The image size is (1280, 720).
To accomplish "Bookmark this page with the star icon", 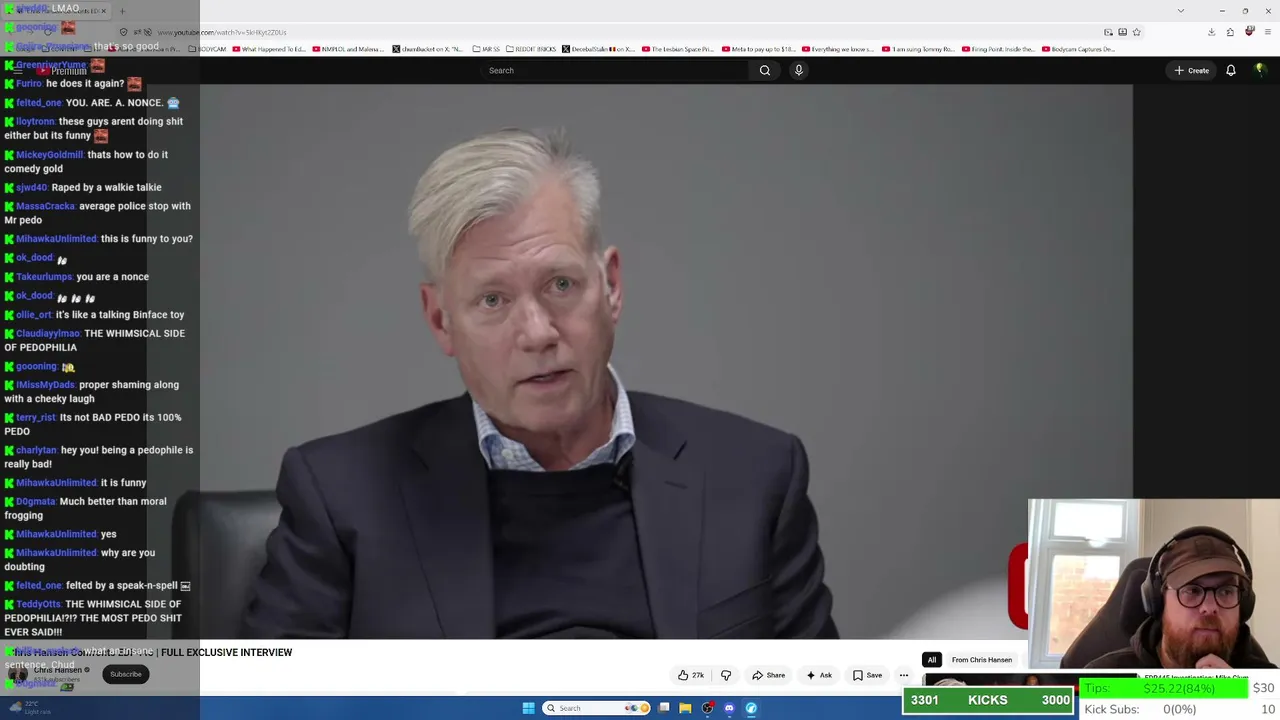I will pos(1136,32).
